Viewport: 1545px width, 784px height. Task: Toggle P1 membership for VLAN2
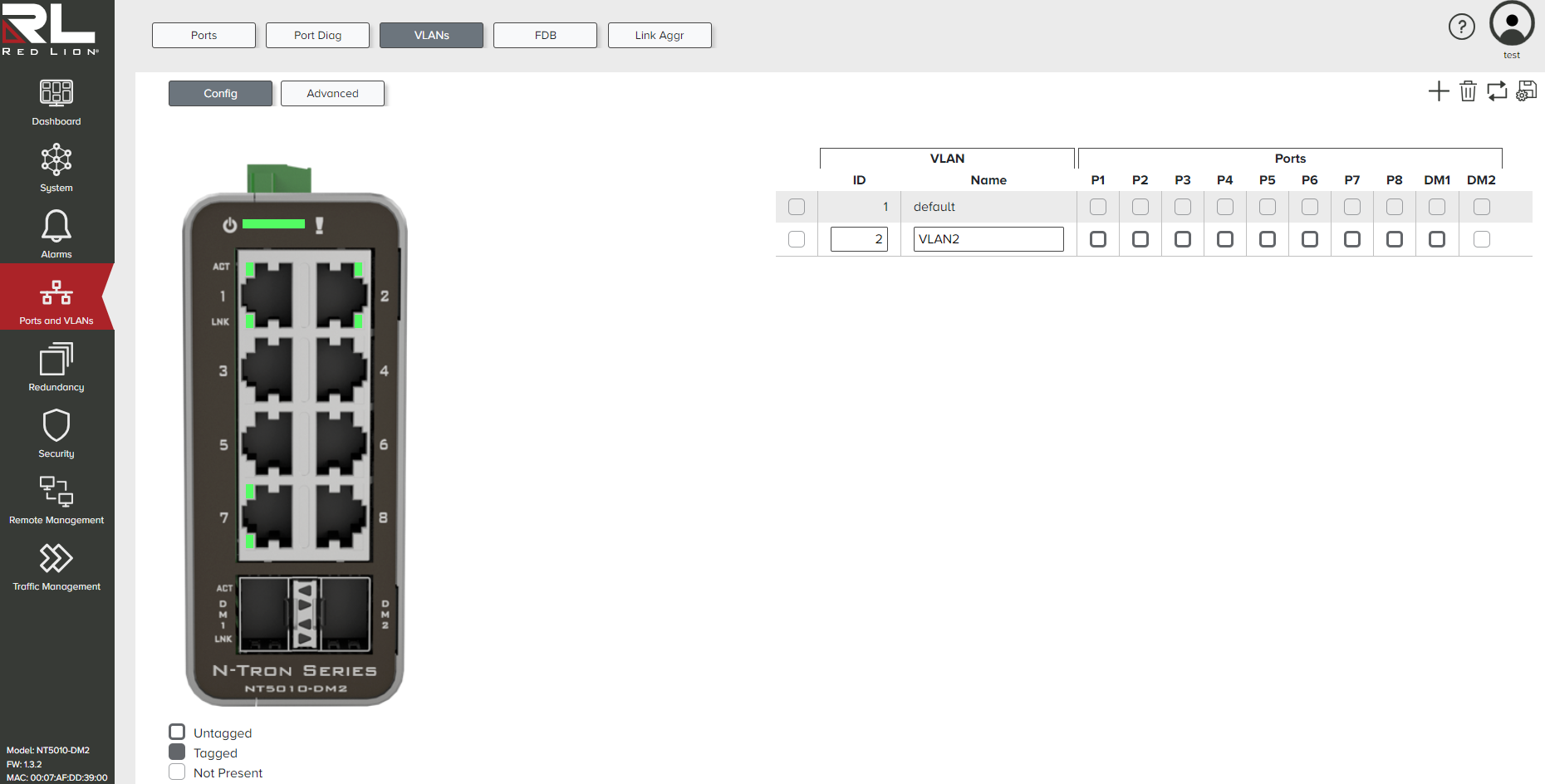[1098, 239]
